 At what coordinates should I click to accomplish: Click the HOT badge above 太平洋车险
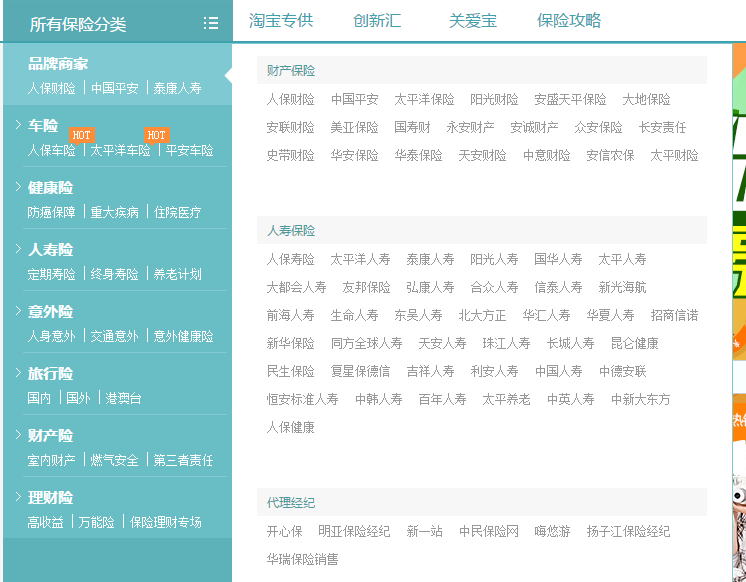(156, 135)
